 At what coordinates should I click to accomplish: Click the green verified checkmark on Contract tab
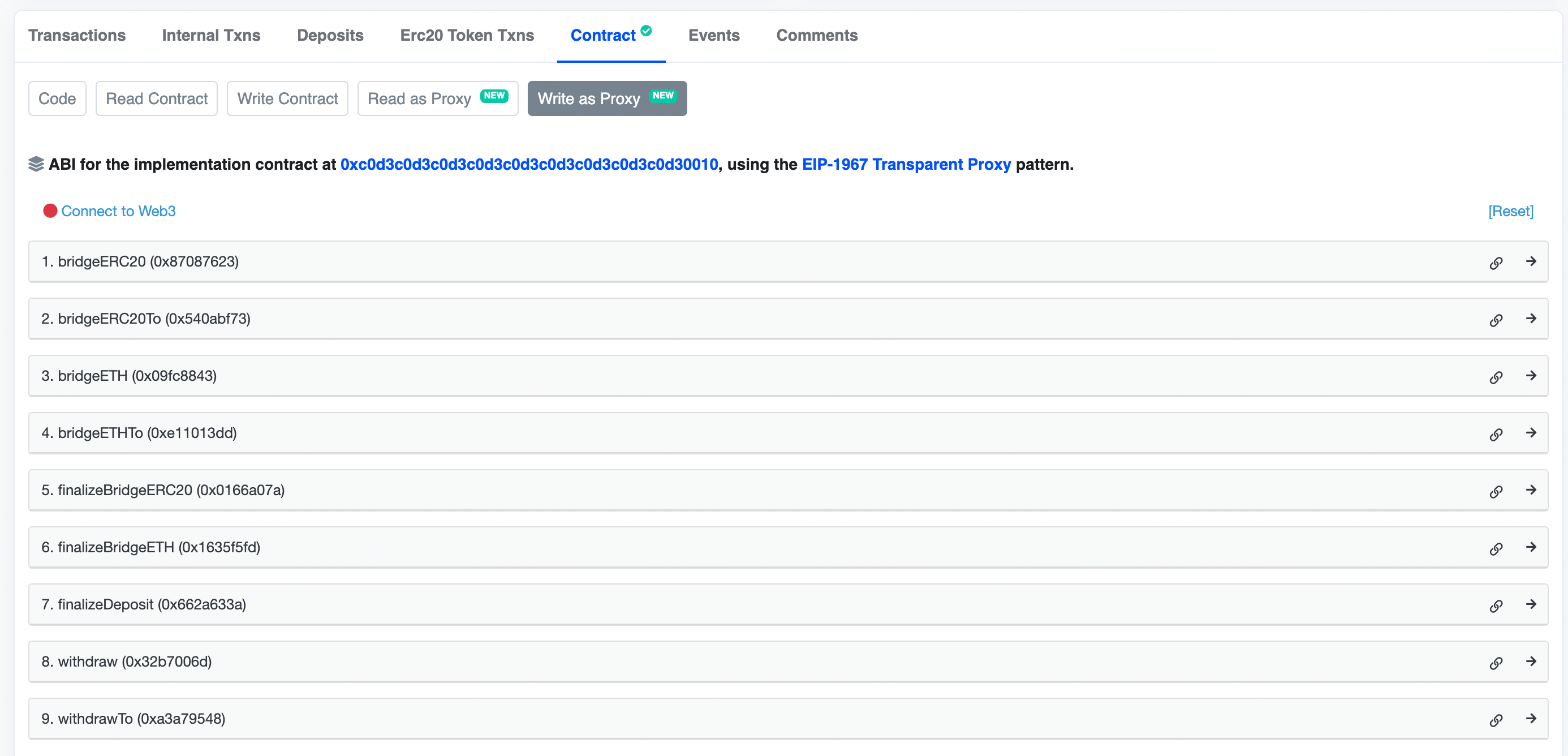click(647, 29)
